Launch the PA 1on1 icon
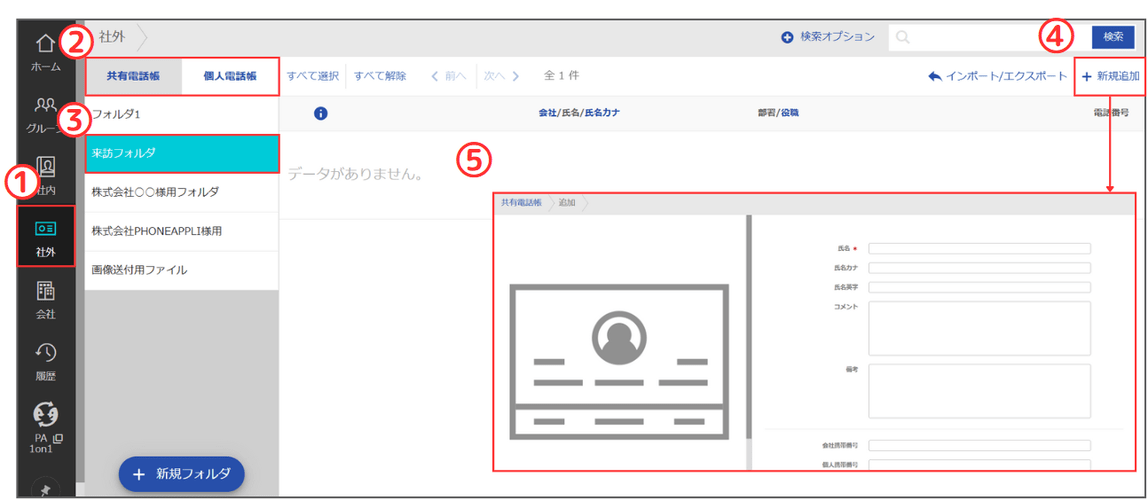This screenshot has height=500, width=1148. pyautogui.click(x=45, y=415)
